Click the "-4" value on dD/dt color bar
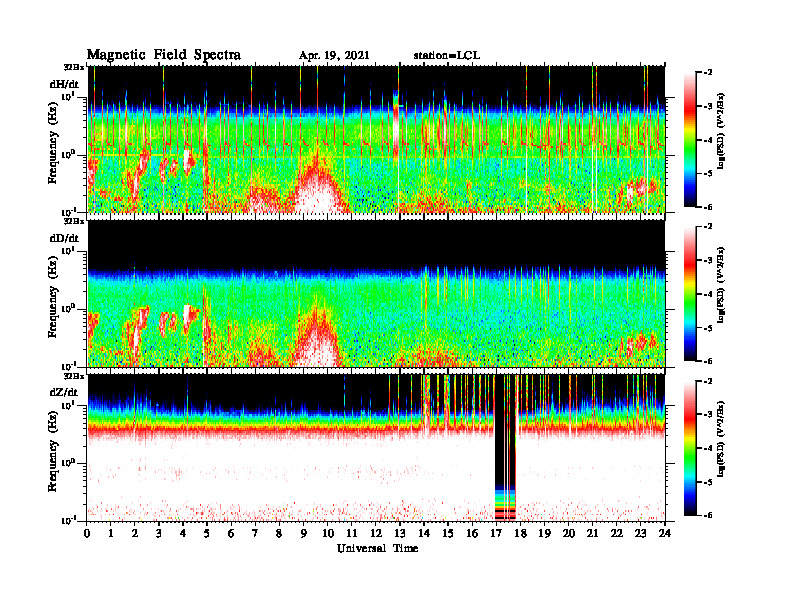This screenshot has height=612, width=792. 707,294
